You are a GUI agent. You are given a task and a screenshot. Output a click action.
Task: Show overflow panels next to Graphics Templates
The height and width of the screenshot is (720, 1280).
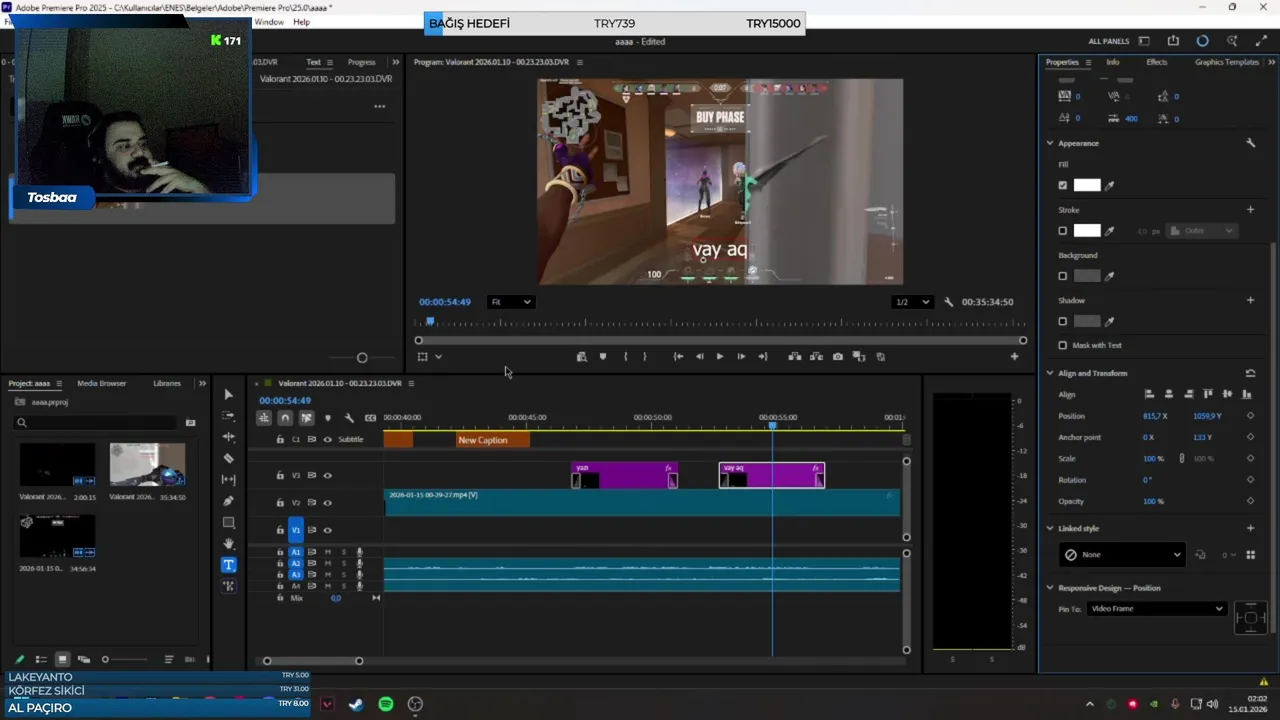click(1271, 62)
